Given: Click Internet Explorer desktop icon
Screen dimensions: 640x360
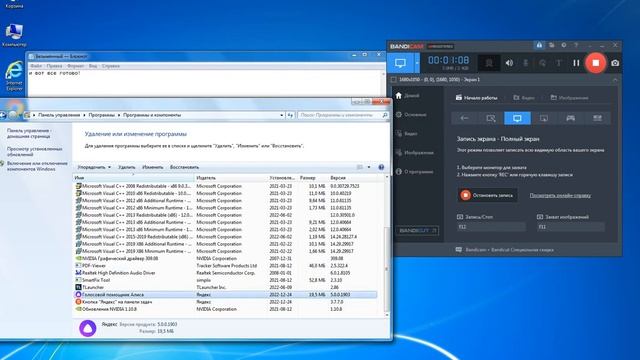Looking at the screenshot, I should (x=14, y=76).
